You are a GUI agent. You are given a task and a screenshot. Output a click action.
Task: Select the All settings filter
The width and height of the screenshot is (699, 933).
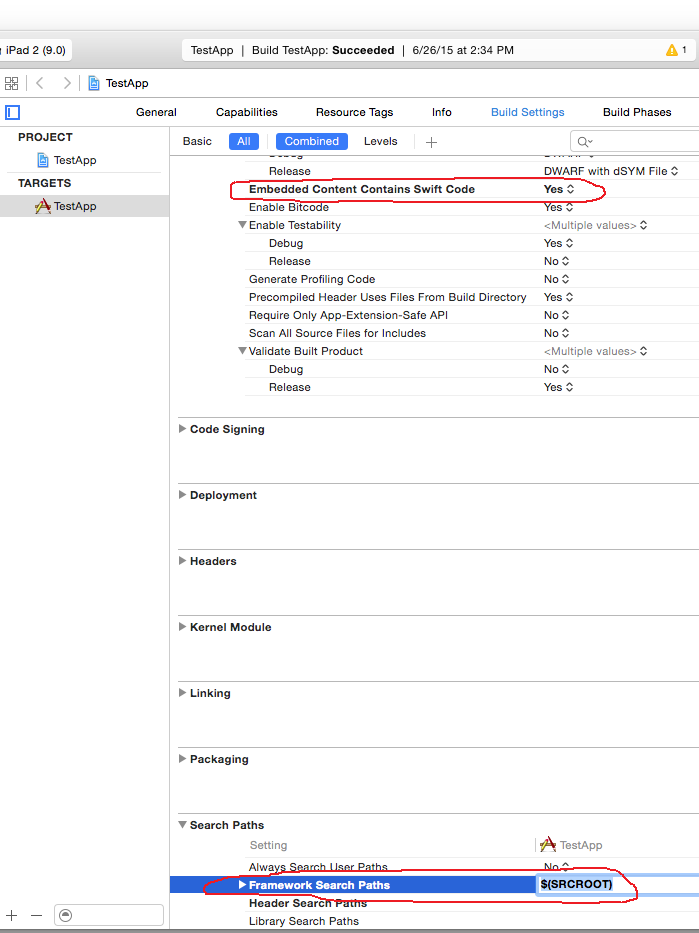click(x=243, y=142)
